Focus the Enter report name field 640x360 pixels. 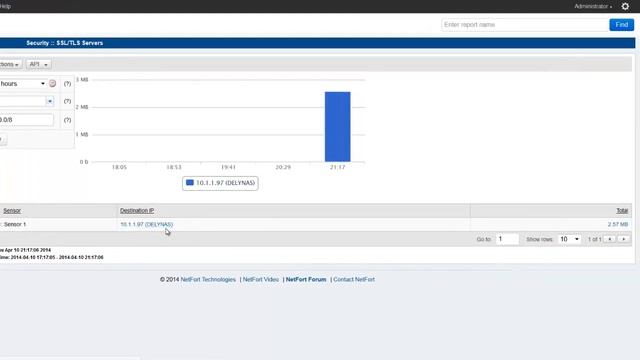point(524,25)
